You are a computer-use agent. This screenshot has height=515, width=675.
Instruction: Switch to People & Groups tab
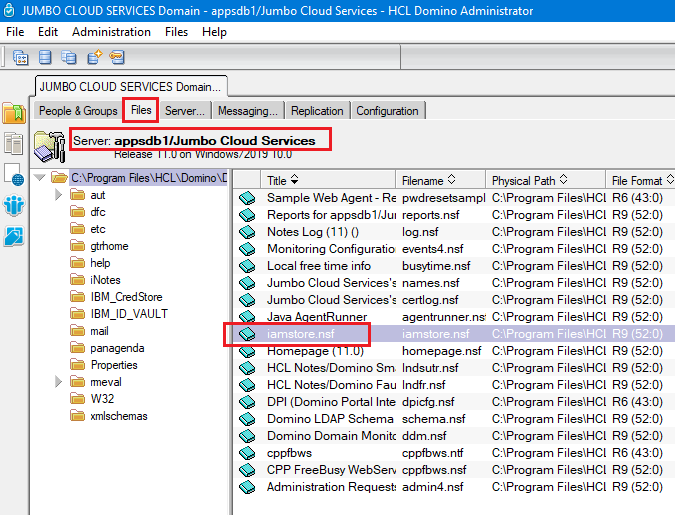point(78,111)
